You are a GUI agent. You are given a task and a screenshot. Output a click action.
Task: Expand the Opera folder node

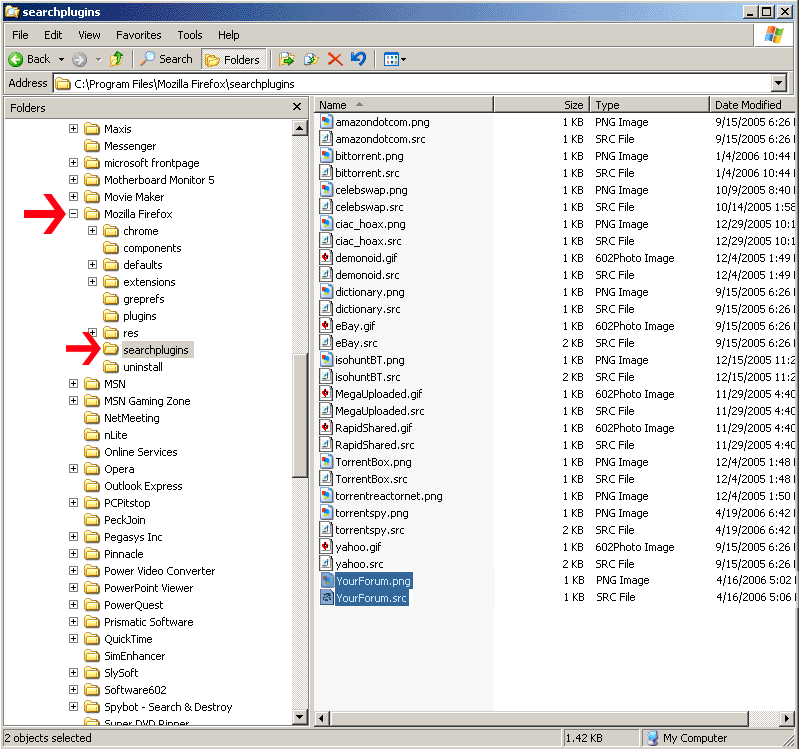73,468
